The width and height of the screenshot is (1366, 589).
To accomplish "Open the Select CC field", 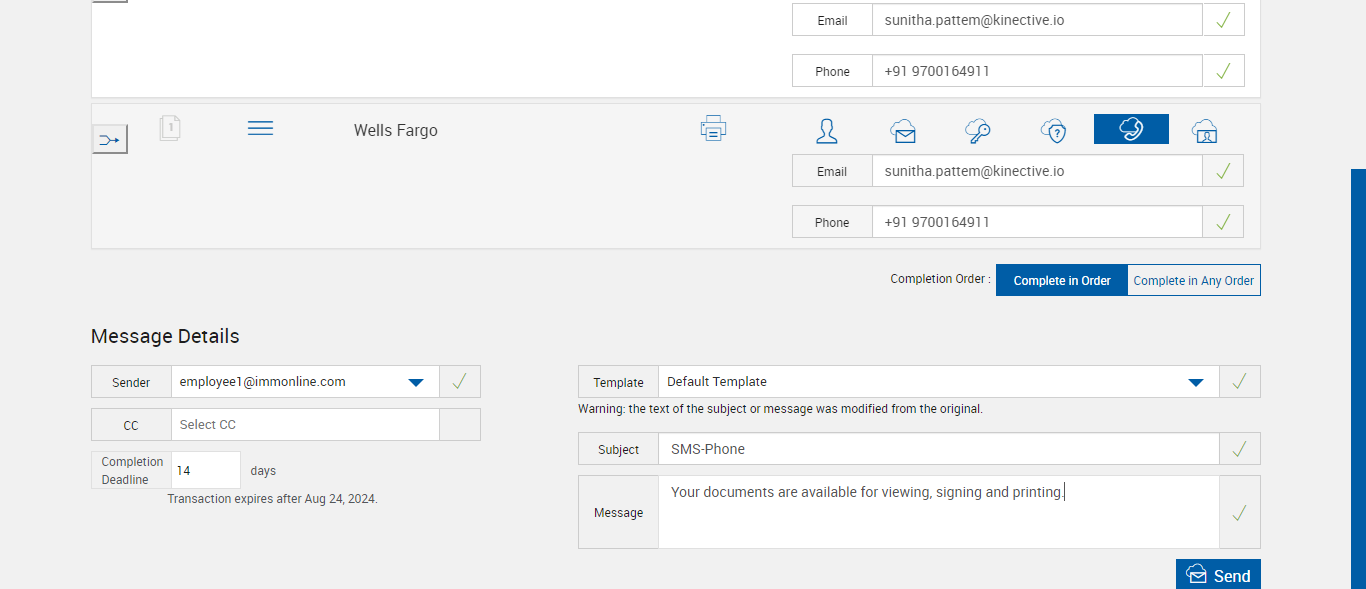I will coord(305,425).
